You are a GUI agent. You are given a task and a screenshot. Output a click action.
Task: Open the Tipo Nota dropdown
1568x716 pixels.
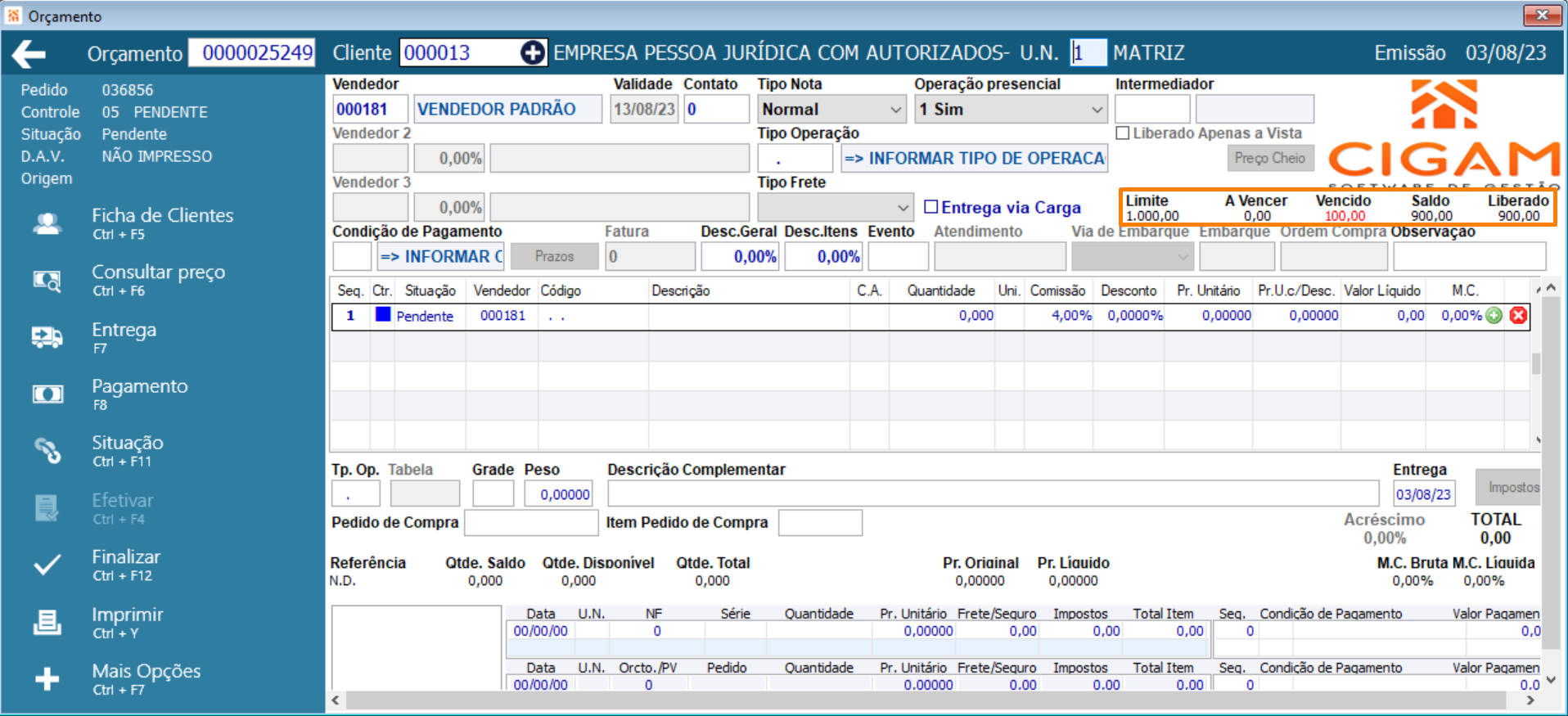click(x=895, y=110)
